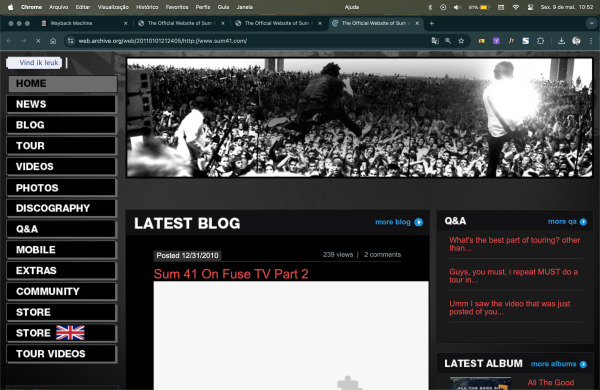Click the translate page icon

(435, 41)
